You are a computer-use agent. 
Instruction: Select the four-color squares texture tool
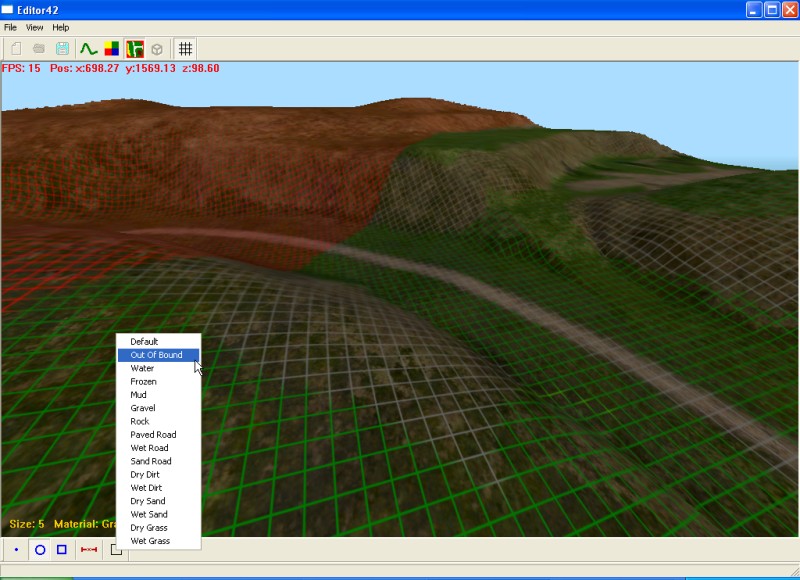pos(112,48)
